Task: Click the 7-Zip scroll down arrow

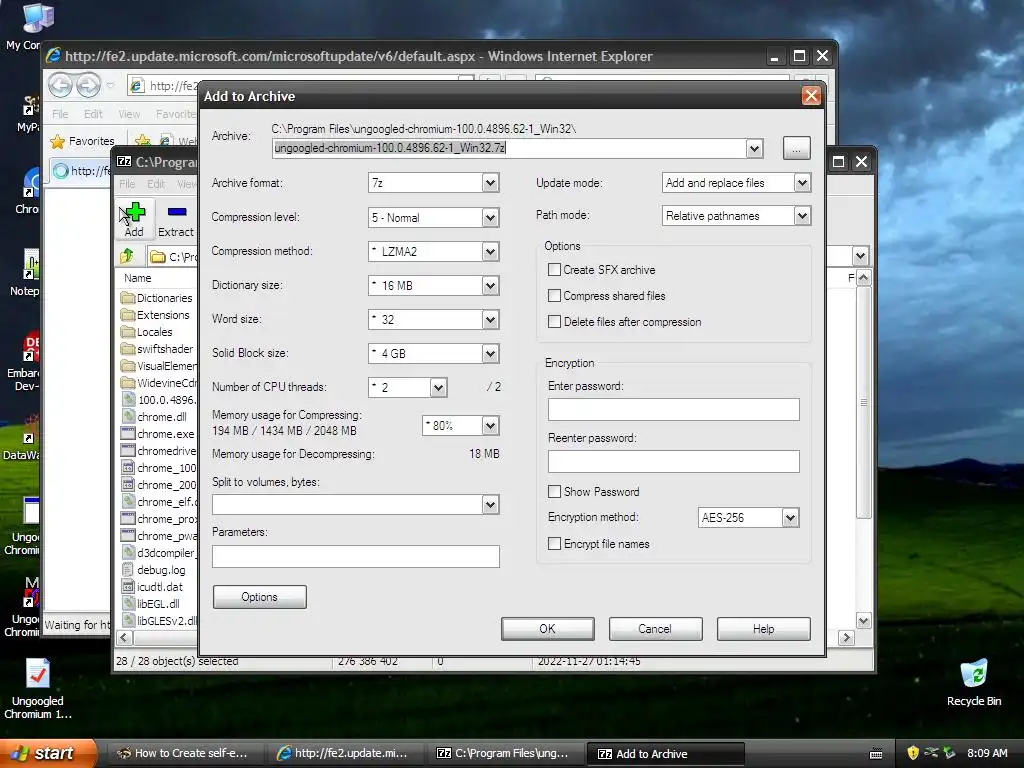Action: [863, 621]
